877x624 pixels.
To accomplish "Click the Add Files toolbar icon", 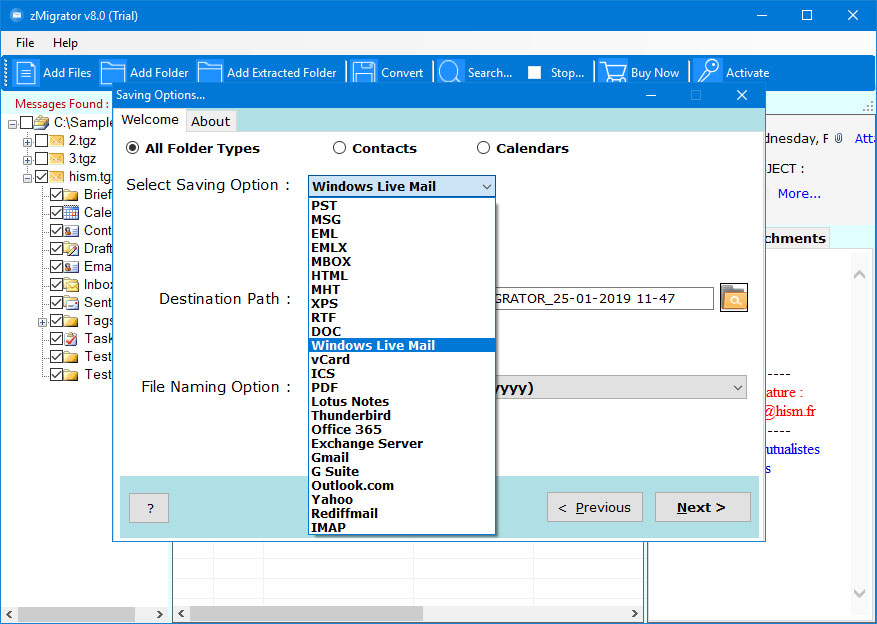I will coord(26,73).
